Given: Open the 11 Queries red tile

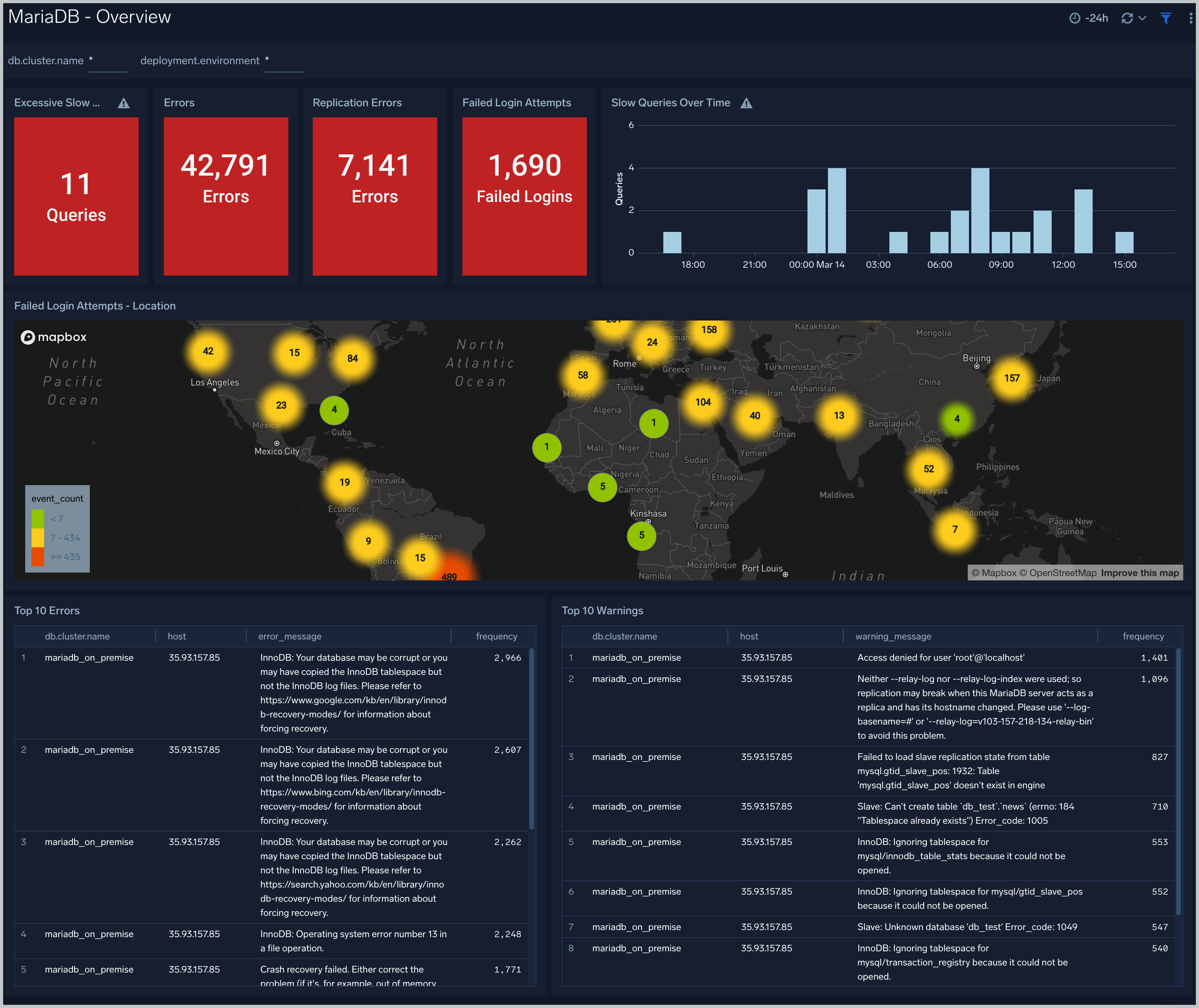Looking at the screenshot, I should tap(76, 196).
